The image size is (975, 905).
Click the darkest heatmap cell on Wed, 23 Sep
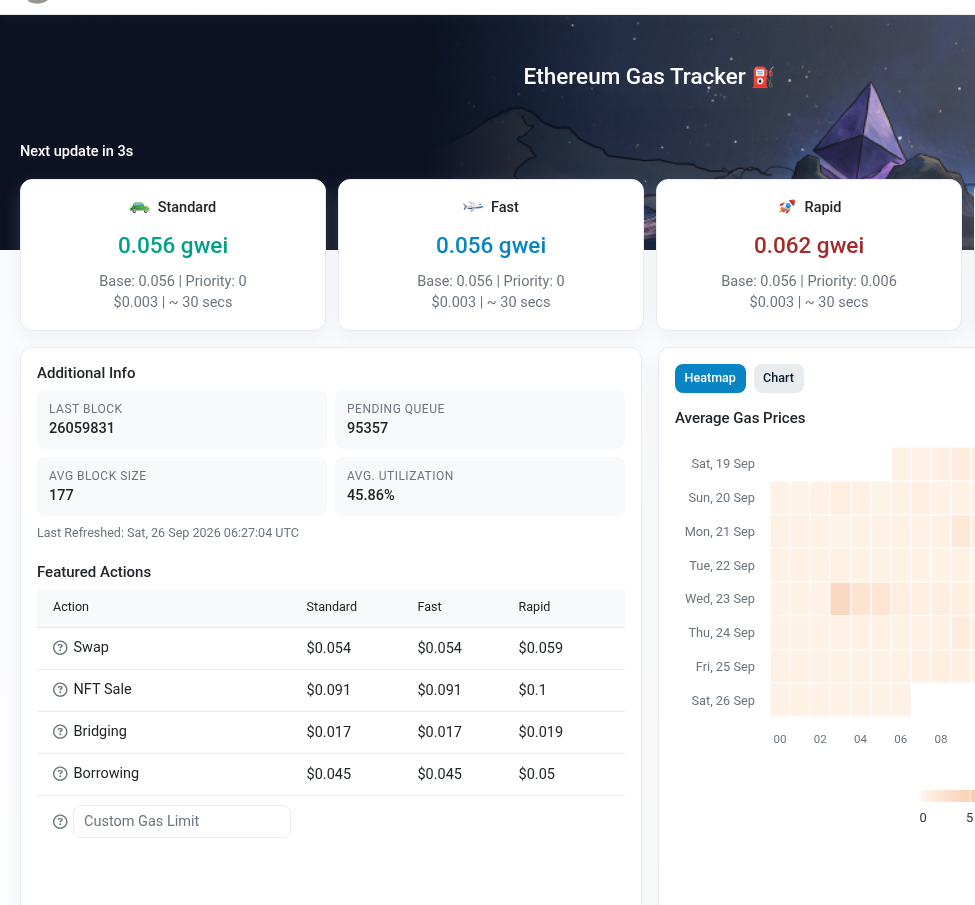(x=840, y=599)
